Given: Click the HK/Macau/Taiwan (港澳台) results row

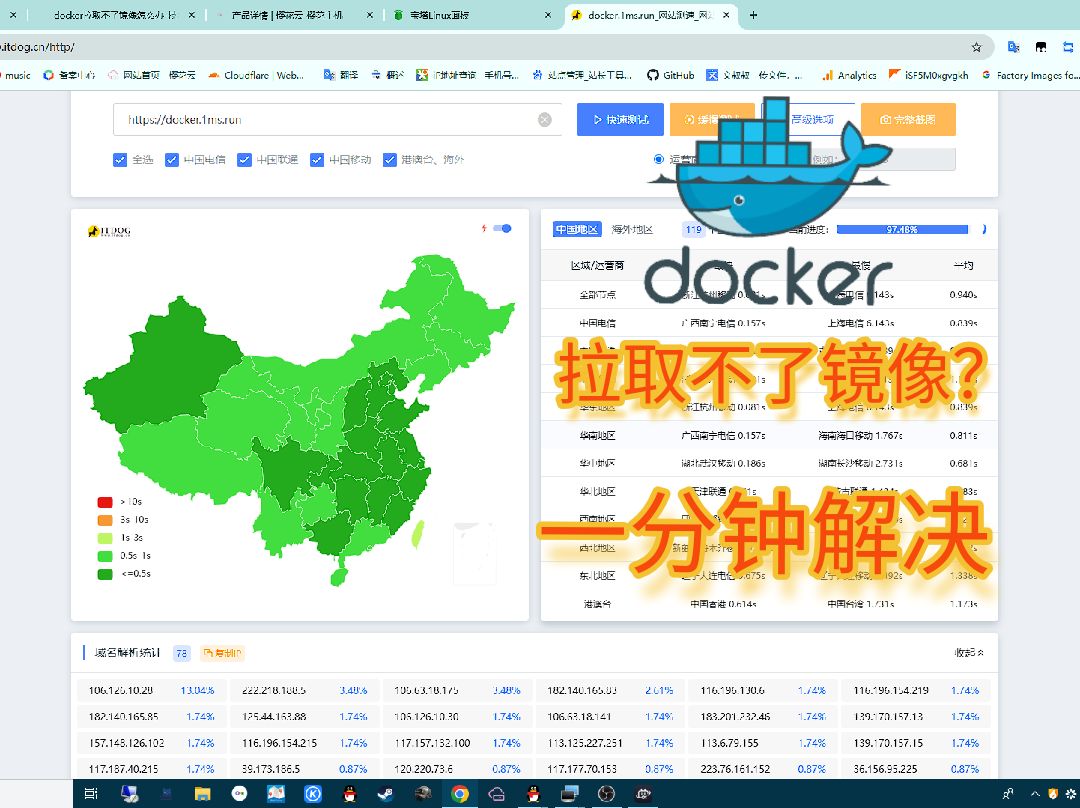Looking at the screenshot, I should click(x=769, y=604).
